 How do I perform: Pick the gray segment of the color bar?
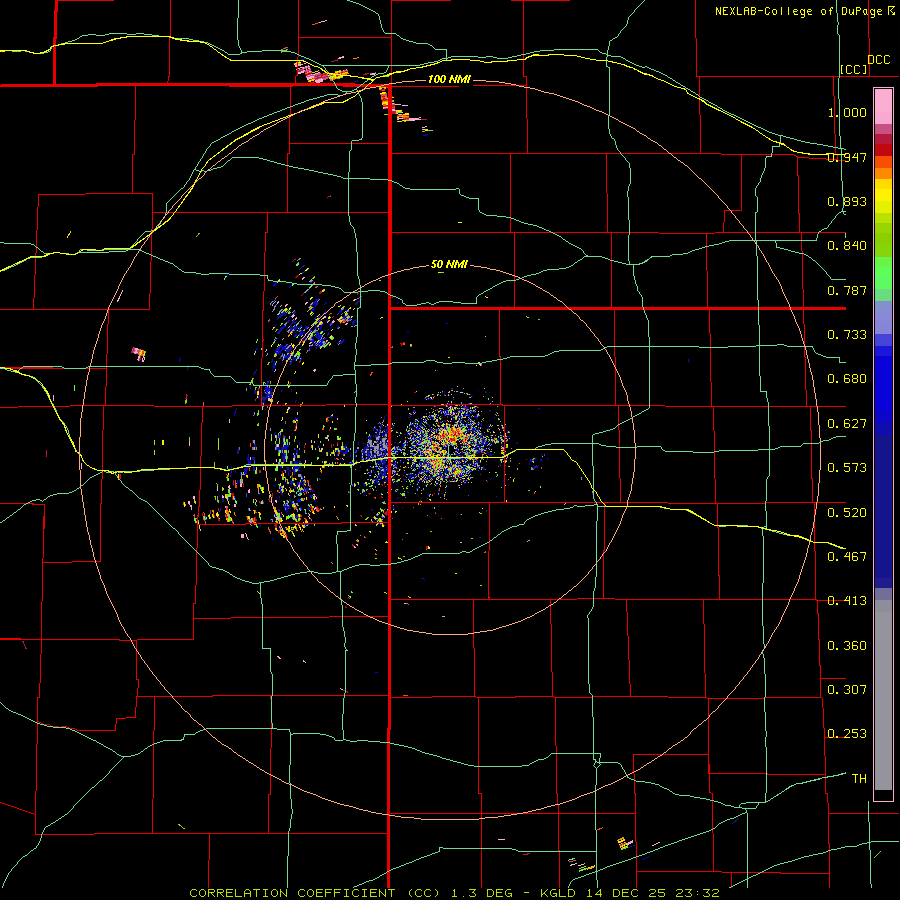[x=883, y=695]
